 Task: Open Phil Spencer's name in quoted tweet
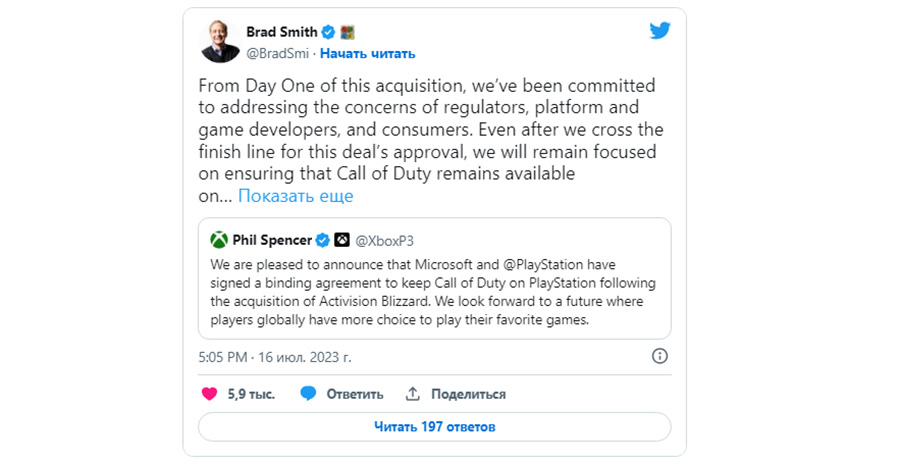click(272, 240)
